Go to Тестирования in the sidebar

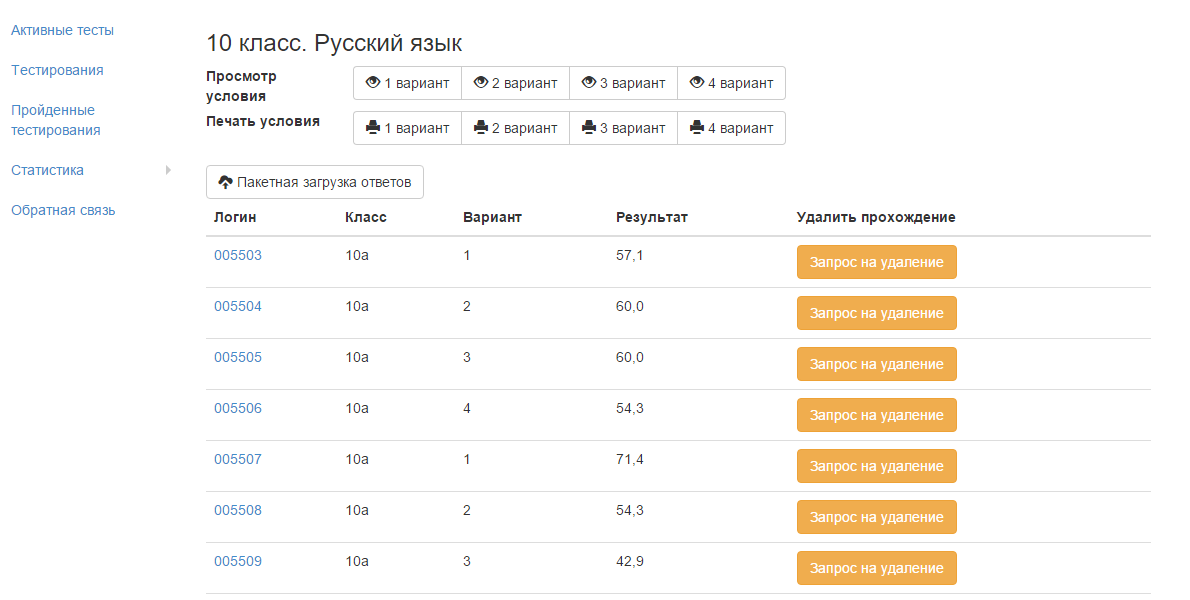click(57, 70)
